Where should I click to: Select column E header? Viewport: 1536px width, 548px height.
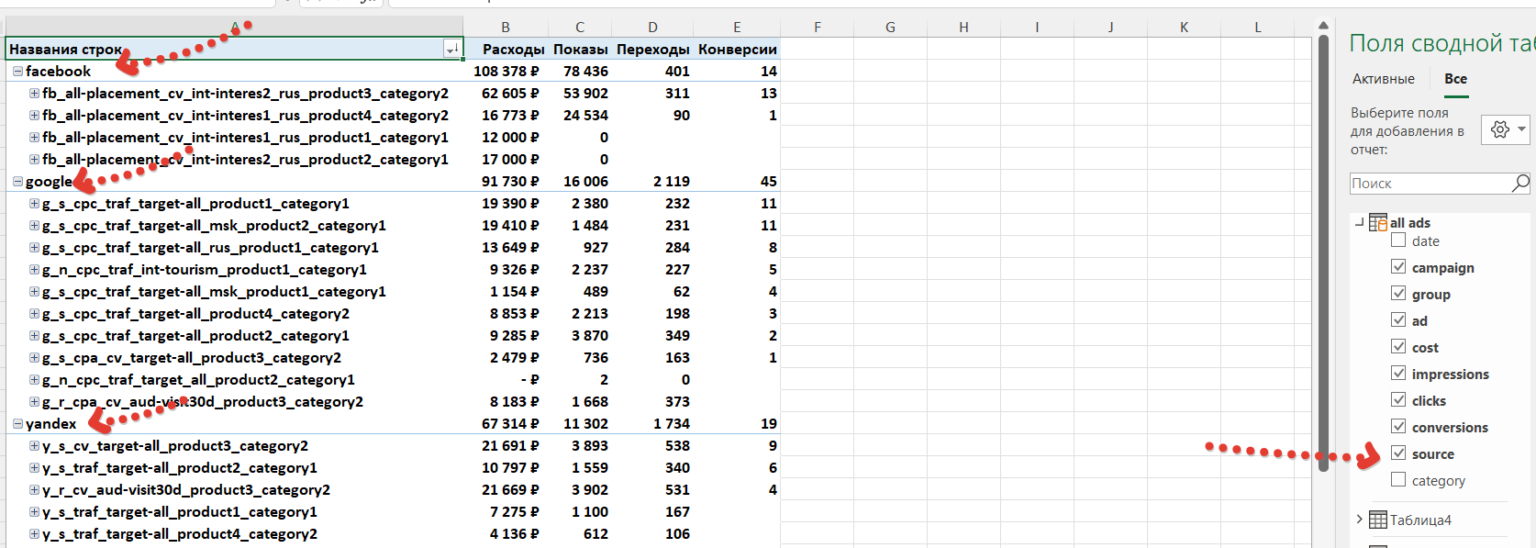point(737,27)
